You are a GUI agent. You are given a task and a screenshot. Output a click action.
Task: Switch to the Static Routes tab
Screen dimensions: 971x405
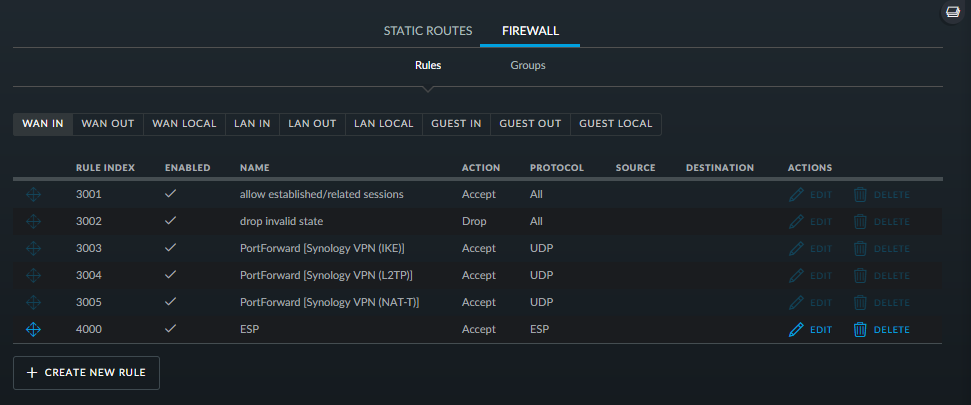(428, 31)
